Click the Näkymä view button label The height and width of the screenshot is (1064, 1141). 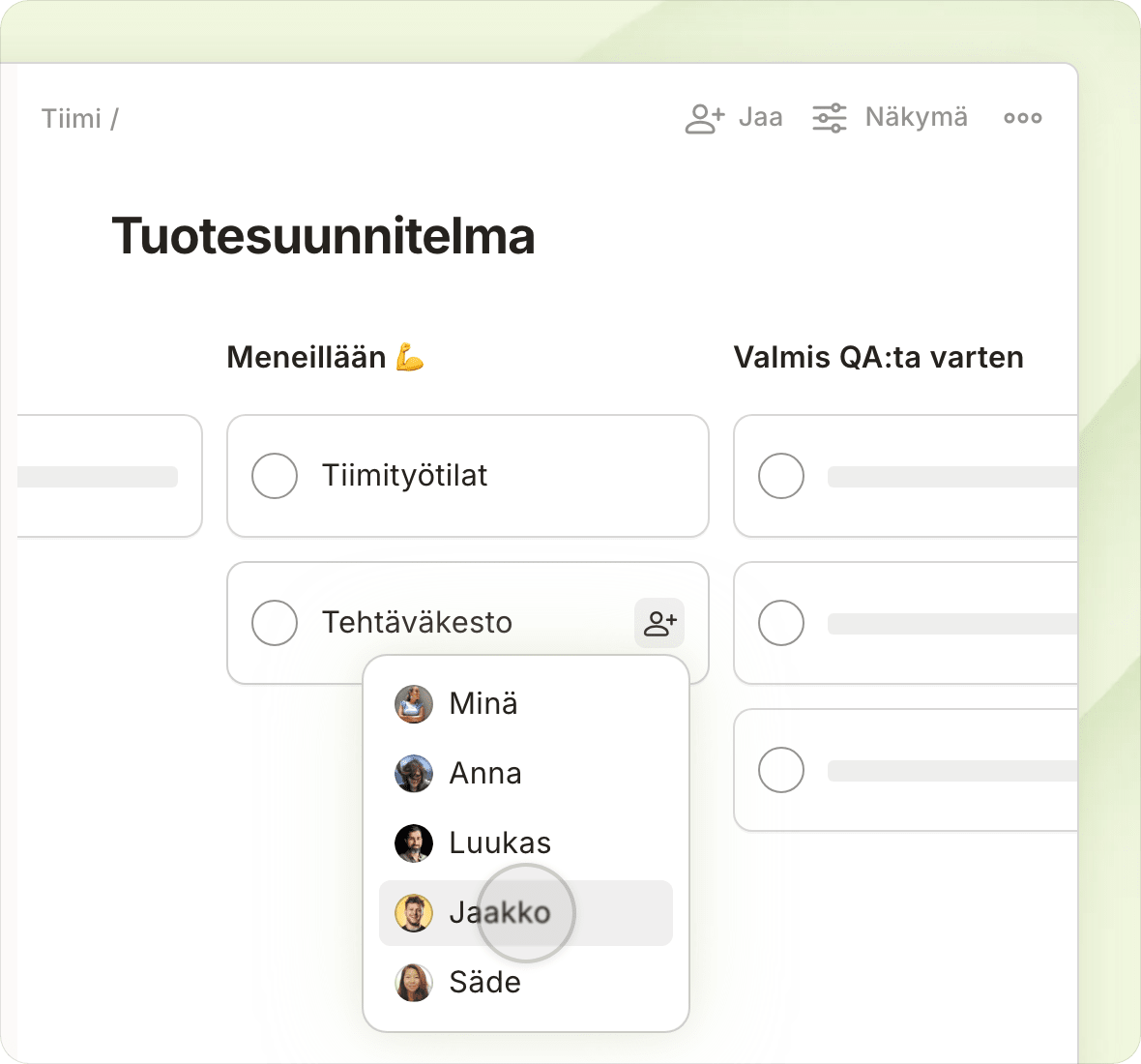(916, 117)
